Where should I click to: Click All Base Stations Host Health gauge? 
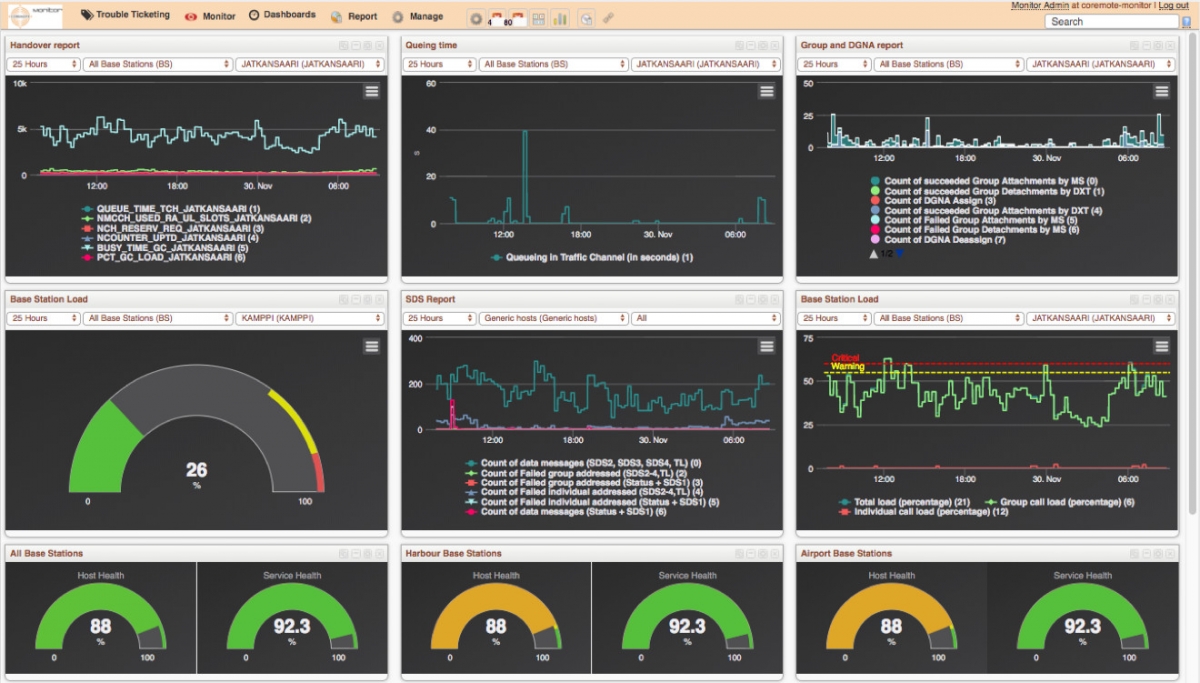coord(100,615)
